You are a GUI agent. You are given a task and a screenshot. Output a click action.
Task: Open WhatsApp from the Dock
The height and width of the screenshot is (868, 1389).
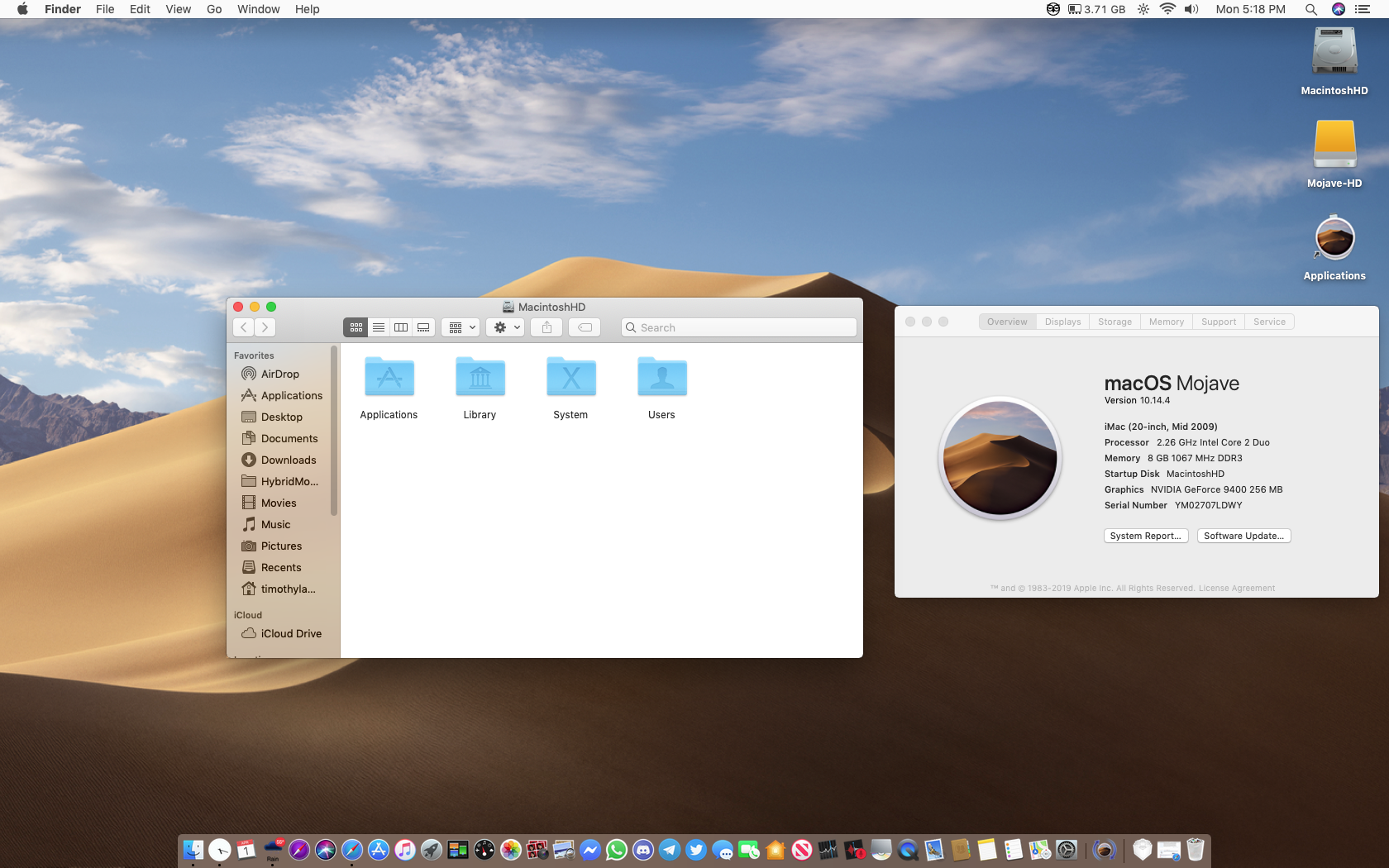[x=617, y=850]
